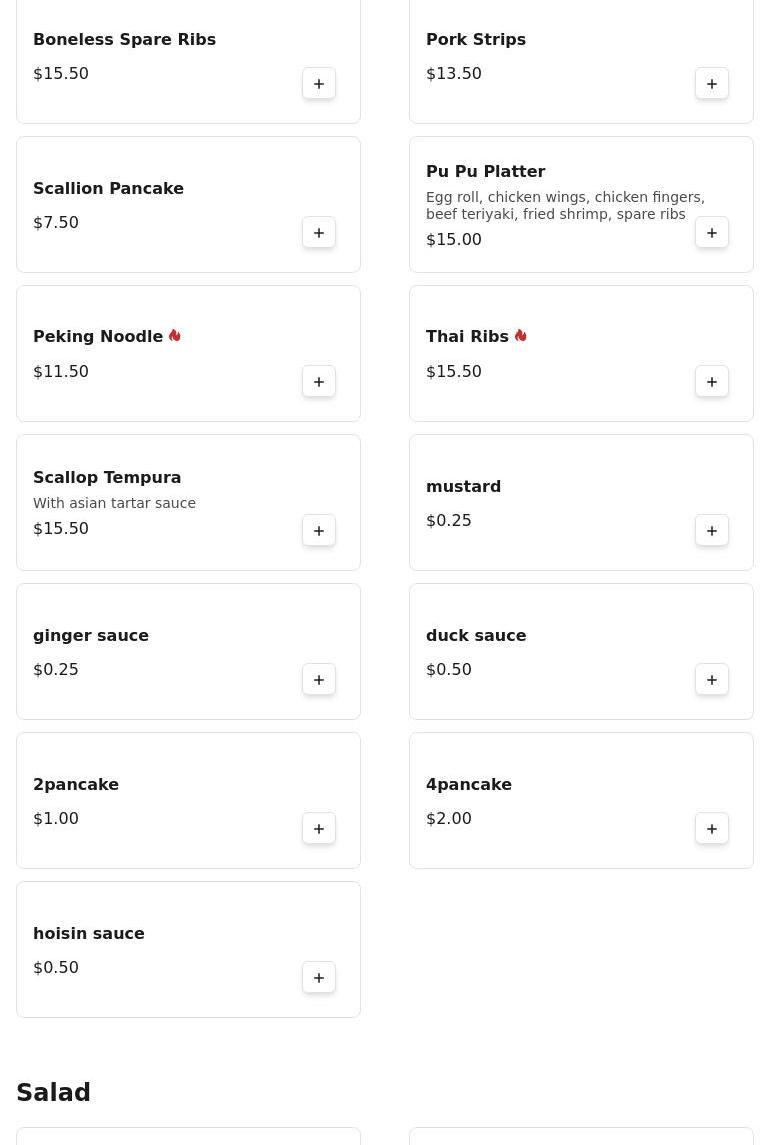Screen dimensions: 770x1145
Task: Add 2pancake item to order
Action: tap(319, 829)
